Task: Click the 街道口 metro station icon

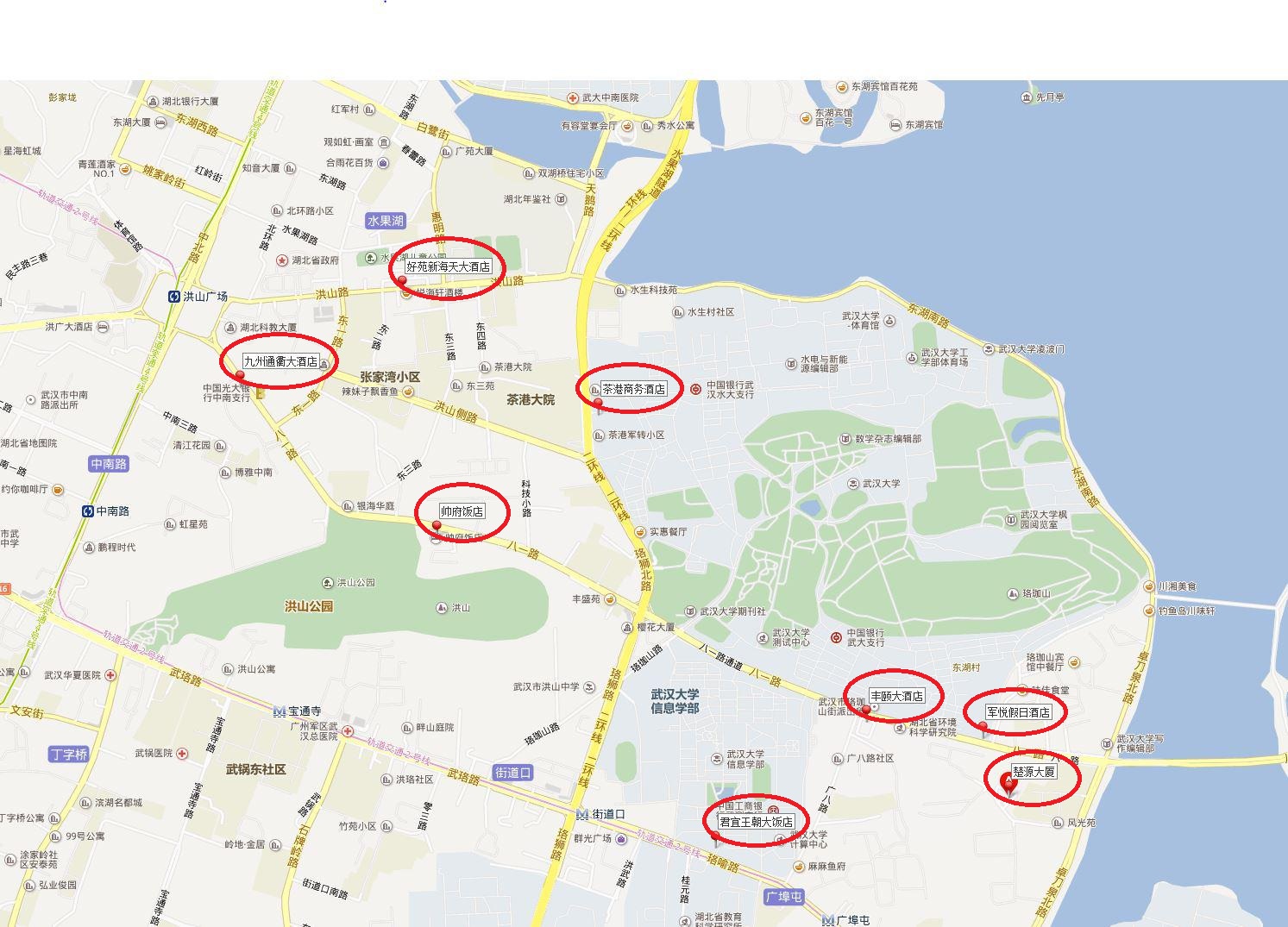Action: pyautogui.click(x=582, y=814)
